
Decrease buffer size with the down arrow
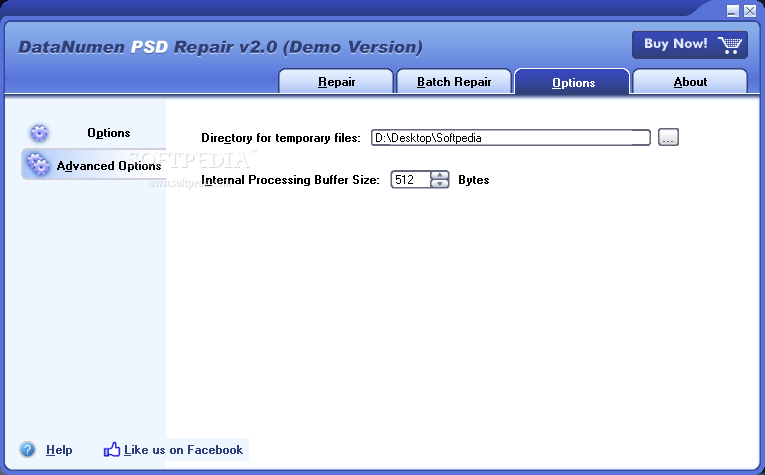click(440, 184)
